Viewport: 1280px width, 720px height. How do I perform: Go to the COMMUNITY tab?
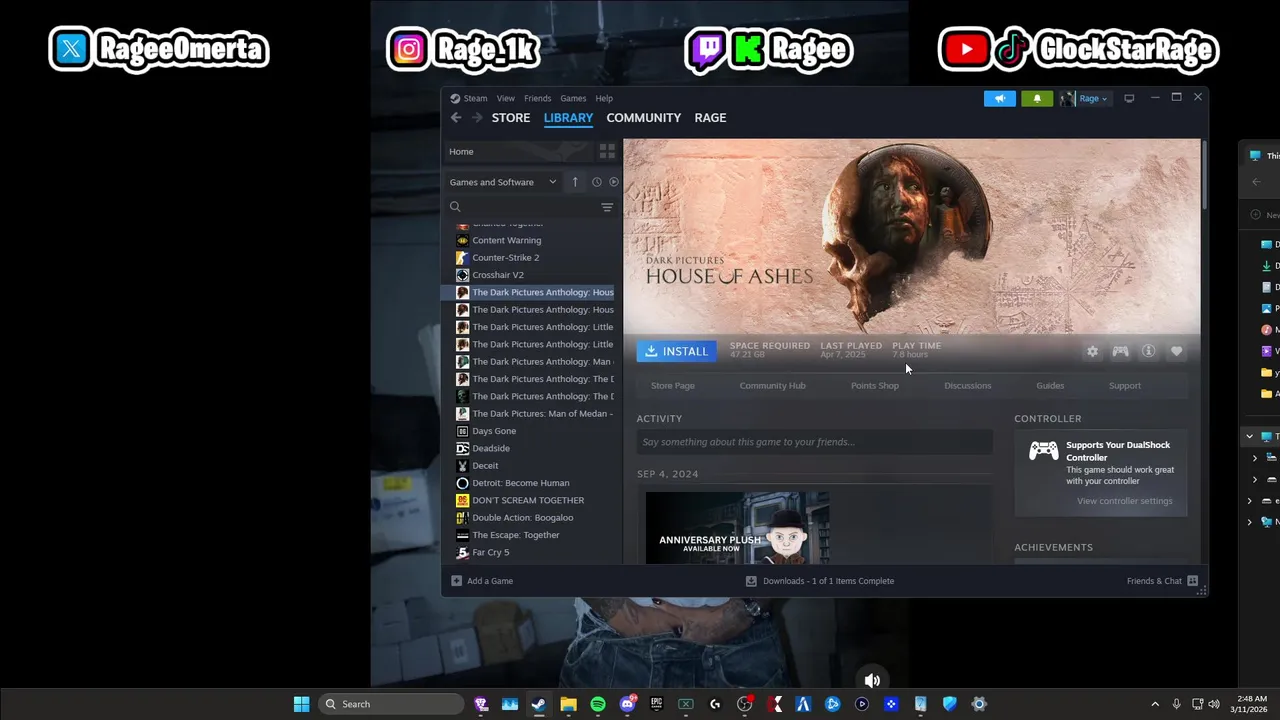tap(643, 118)
